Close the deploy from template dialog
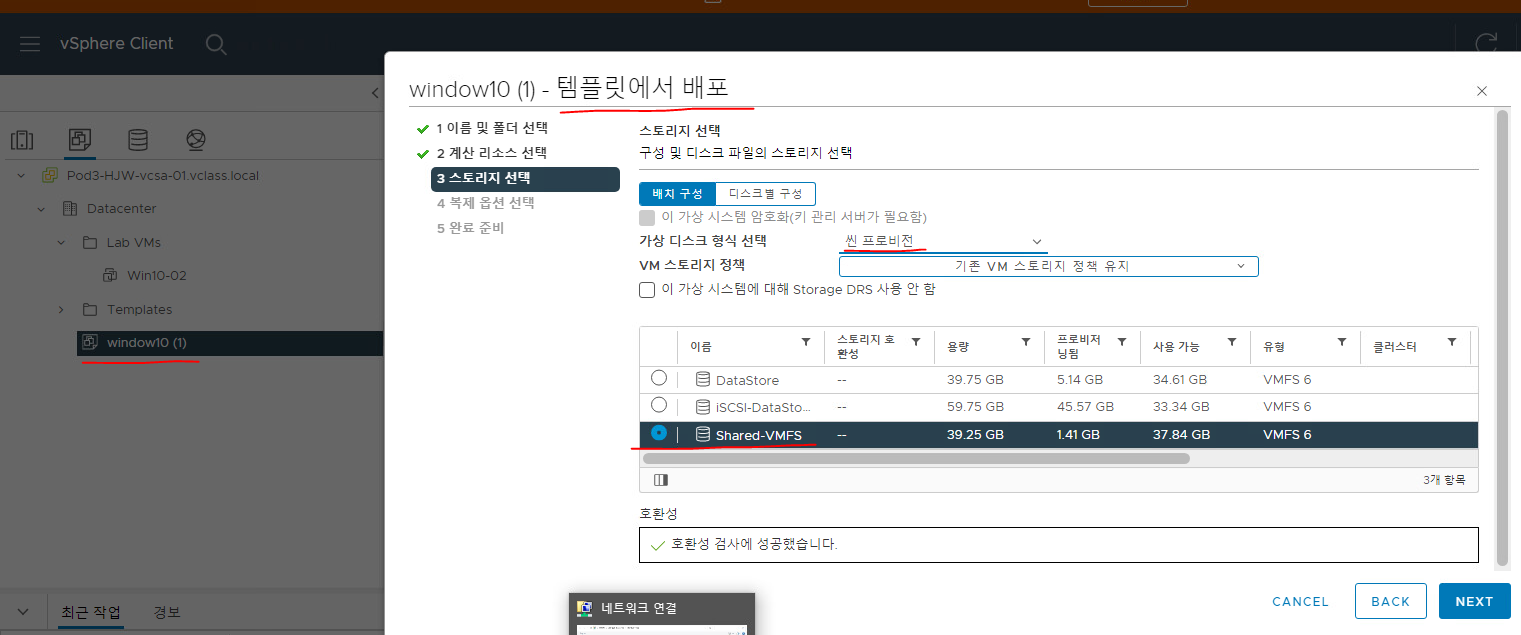Image resolution: width=1521 pixels, height=635 pixels. coord(1482,91)
